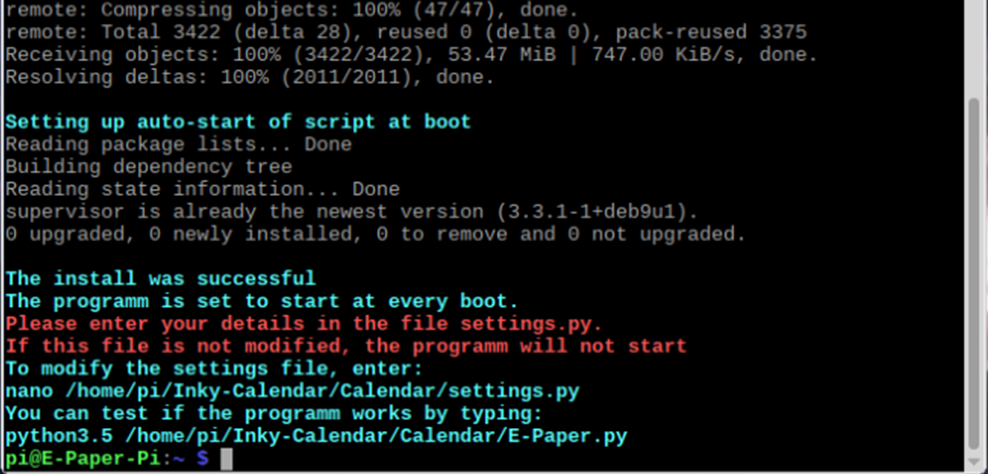Click "The install was successful" message
Viewport: 988px width, 474px height.
click(x=160, y=278)
